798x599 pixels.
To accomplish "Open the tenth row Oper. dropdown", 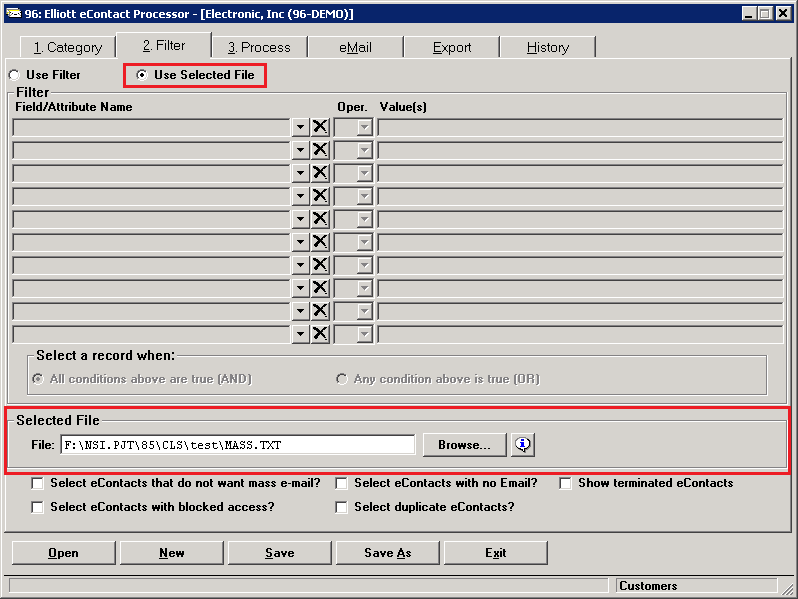I will pyautogui.click(x=353, y=334).
